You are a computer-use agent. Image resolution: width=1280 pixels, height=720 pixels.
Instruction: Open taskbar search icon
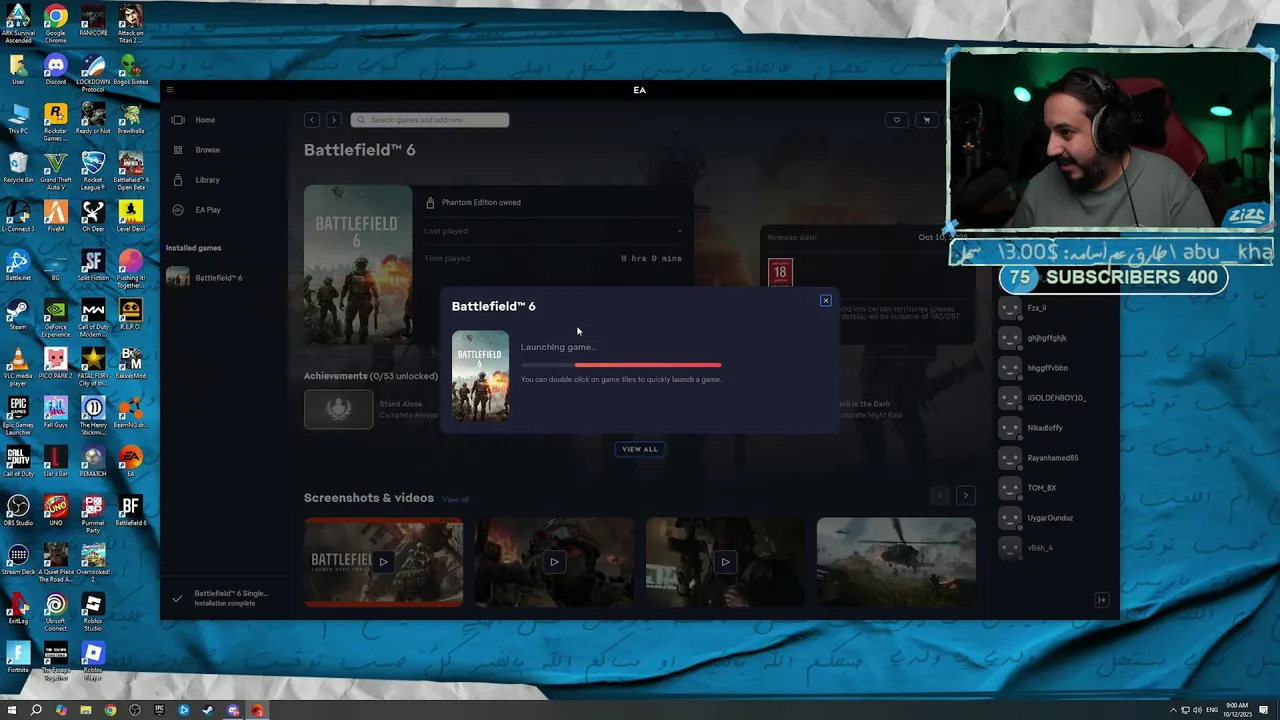tap(36, 710)
